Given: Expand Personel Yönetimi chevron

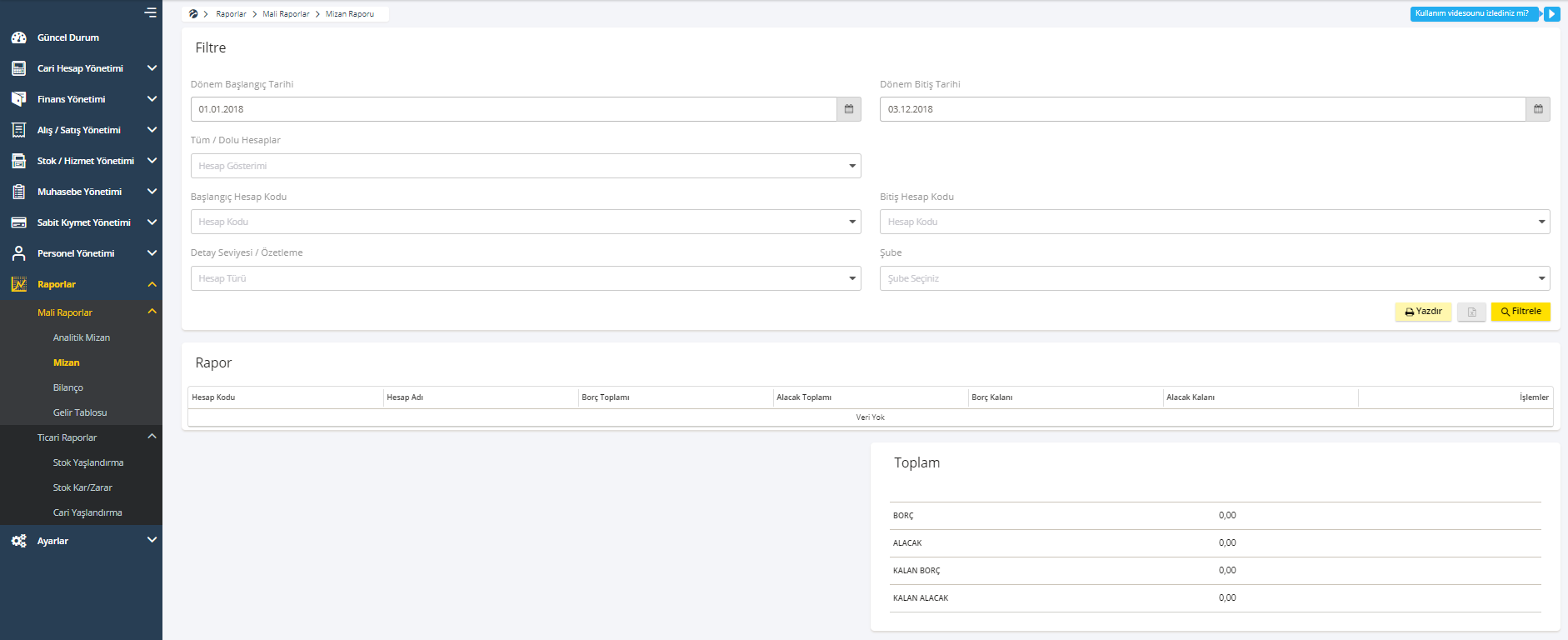Looking at the screenshot, I should tap(152, 253).
